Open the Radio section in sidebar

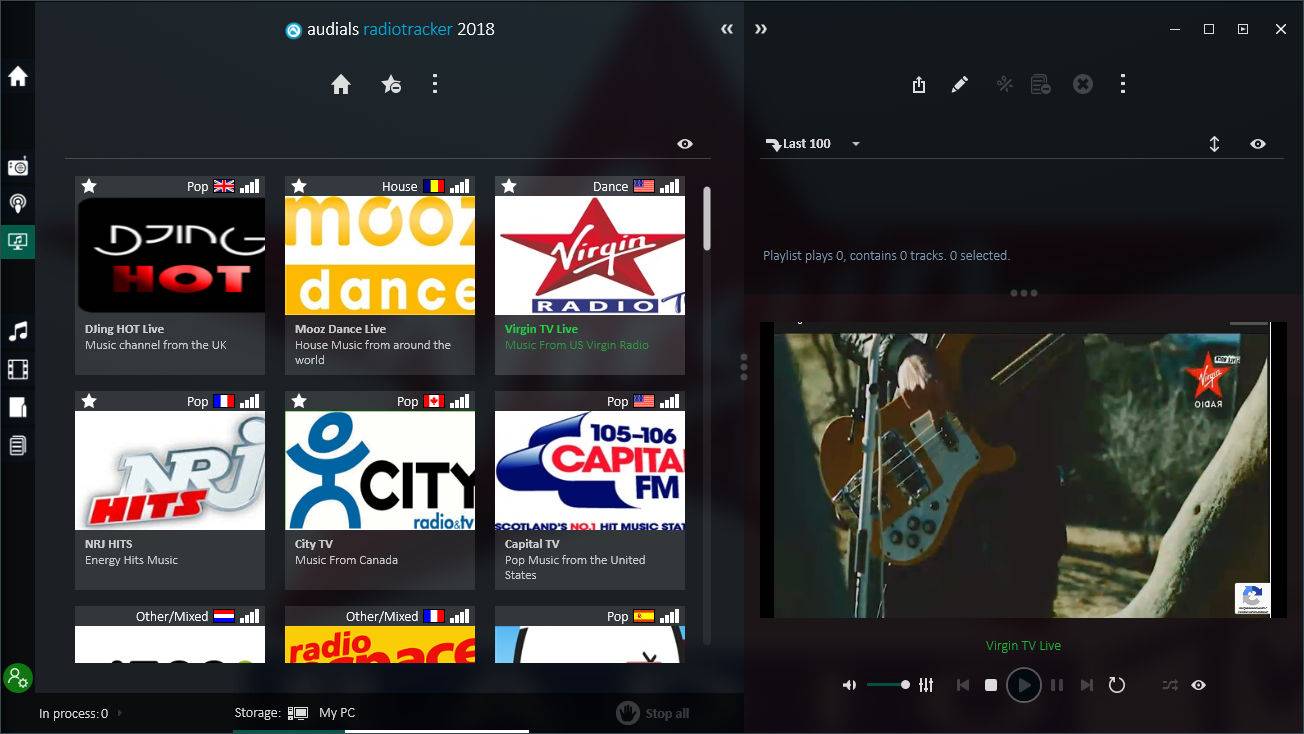[x=18, y=166]
